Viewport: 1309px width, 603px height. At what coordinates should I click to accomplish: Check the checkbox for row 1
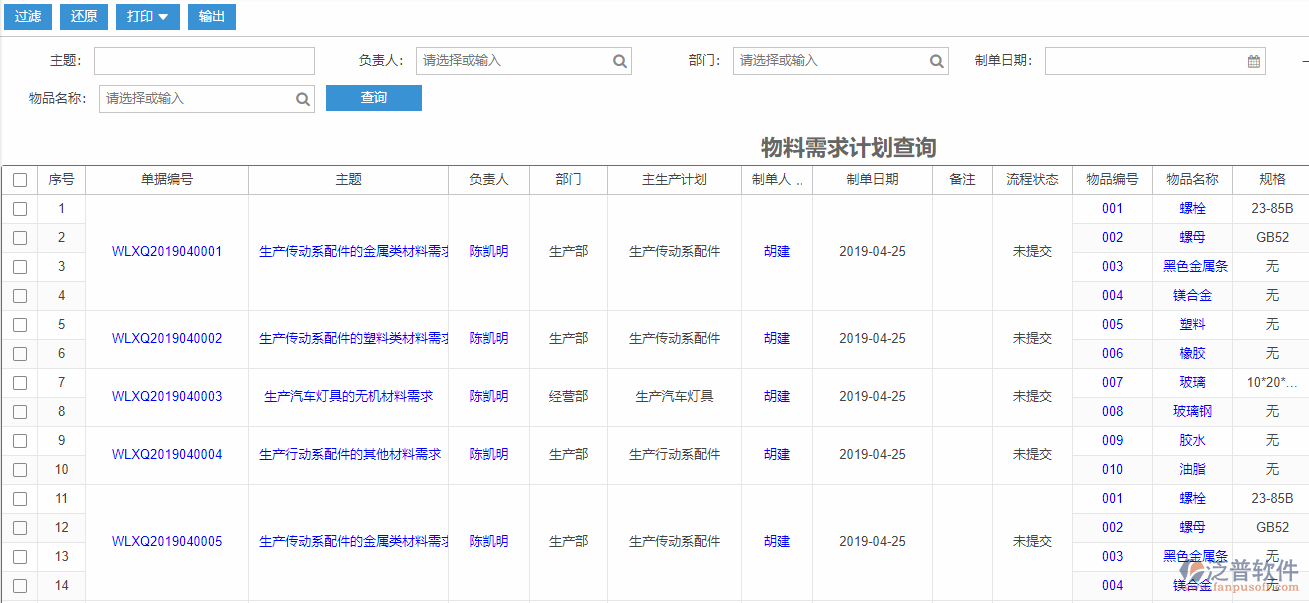click(20, 208)
